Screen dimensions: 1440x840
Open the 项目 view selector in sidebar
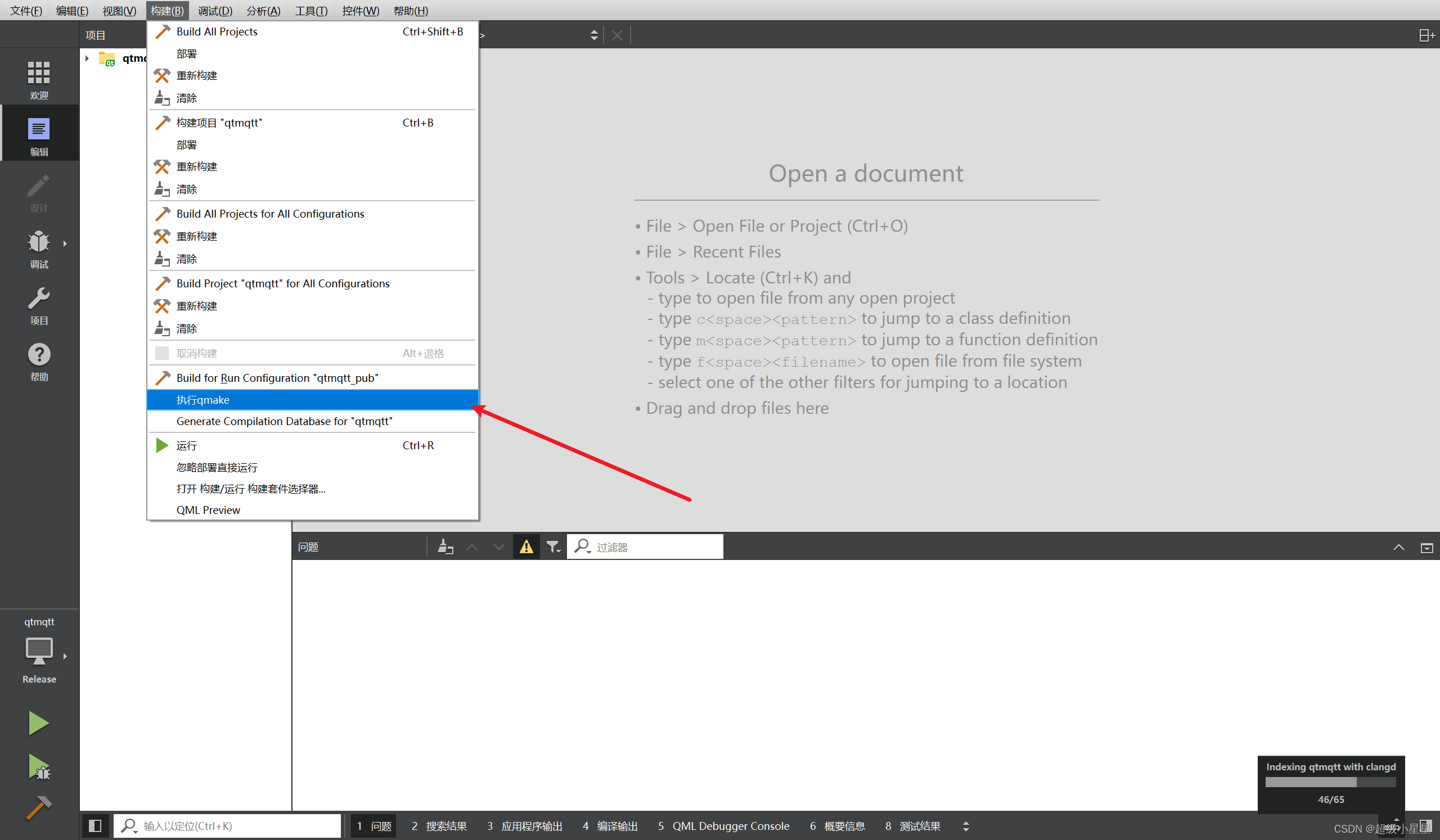96,35
